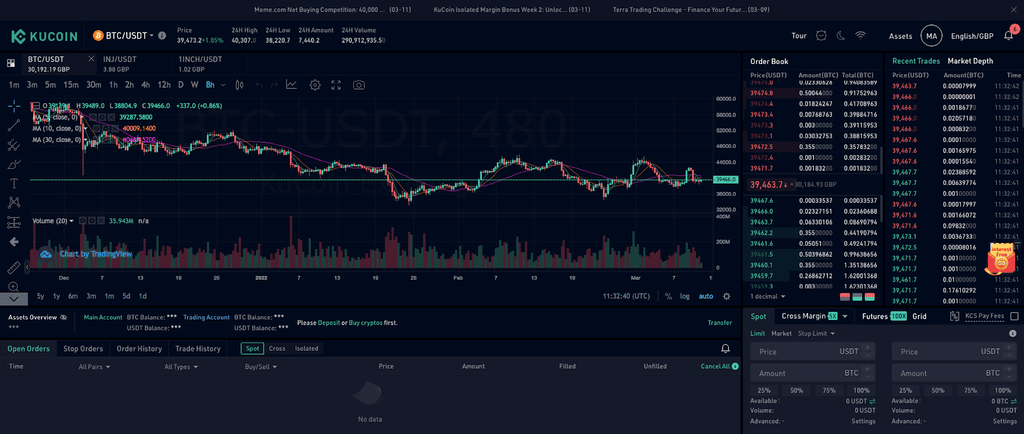The image size is (1024, 434).
Task: Toggle log scale on the chart
Action: (684, 296)
